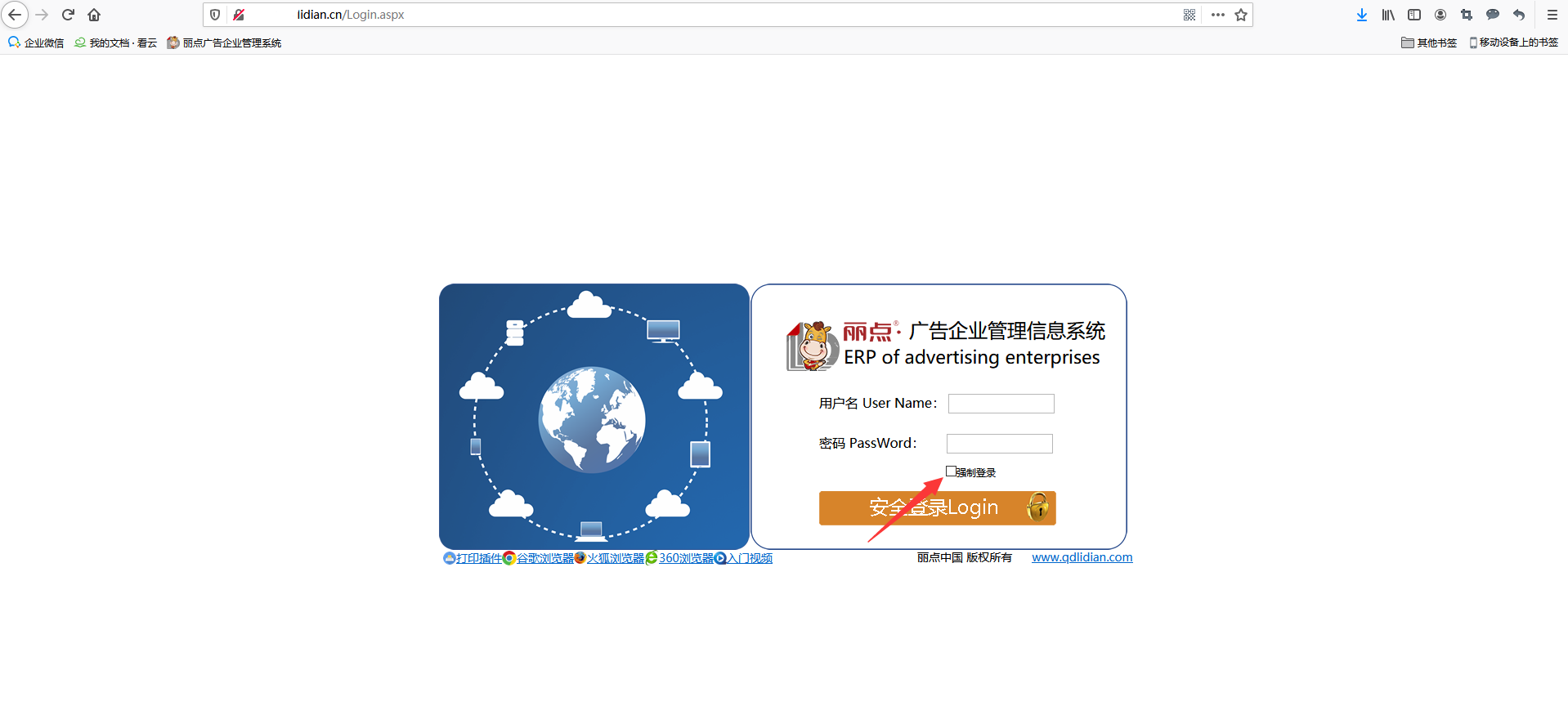The image size is (1568, 706).
Task: Open the downloads arrow icon
Action: click(1362, 15)
